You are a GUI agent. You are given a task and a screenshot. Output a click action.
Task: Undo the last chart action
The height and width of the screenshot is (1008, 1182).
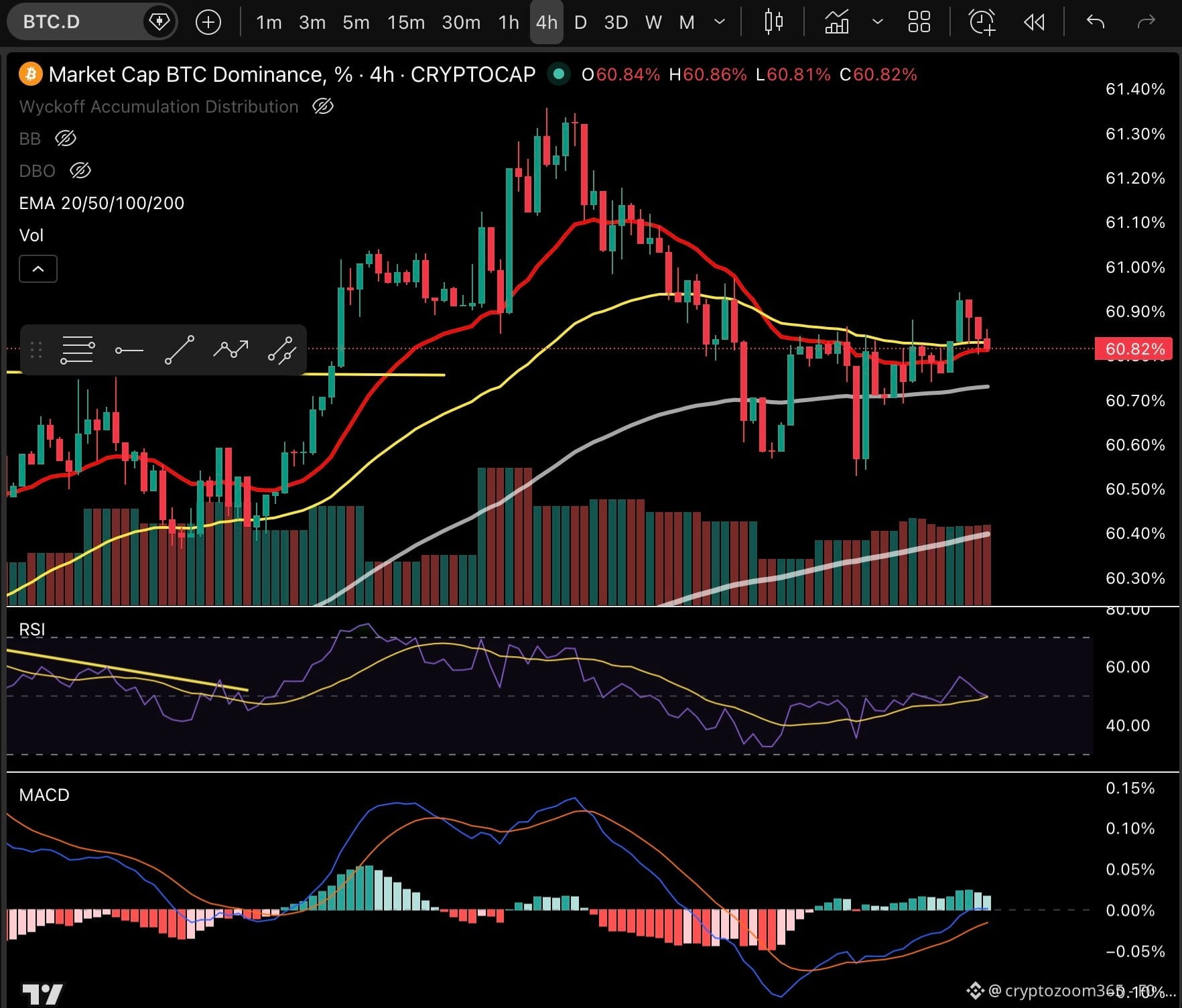(1095, 22)
